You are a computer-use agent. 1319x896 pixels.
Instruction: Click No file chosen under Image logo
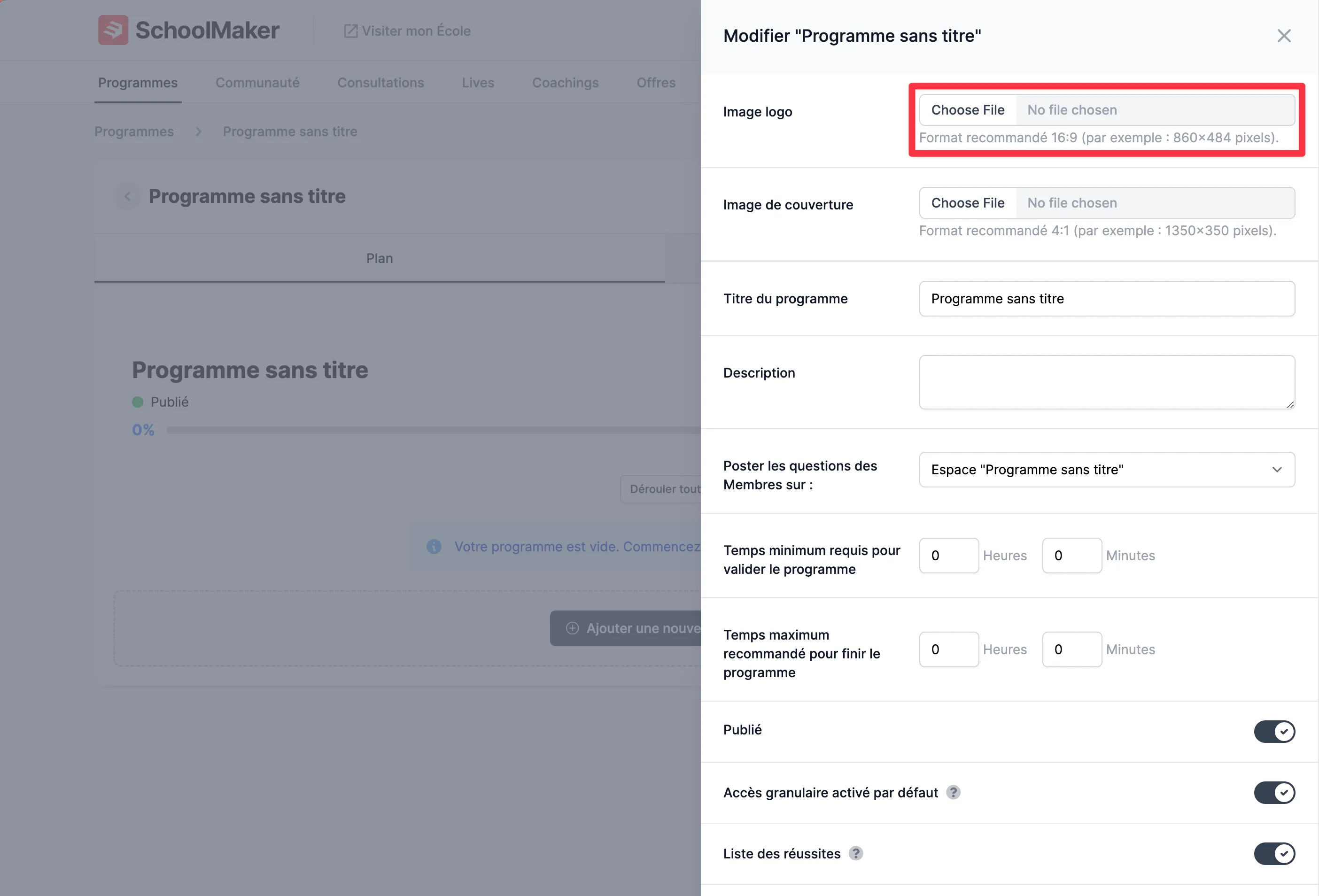coord(1071,110)
